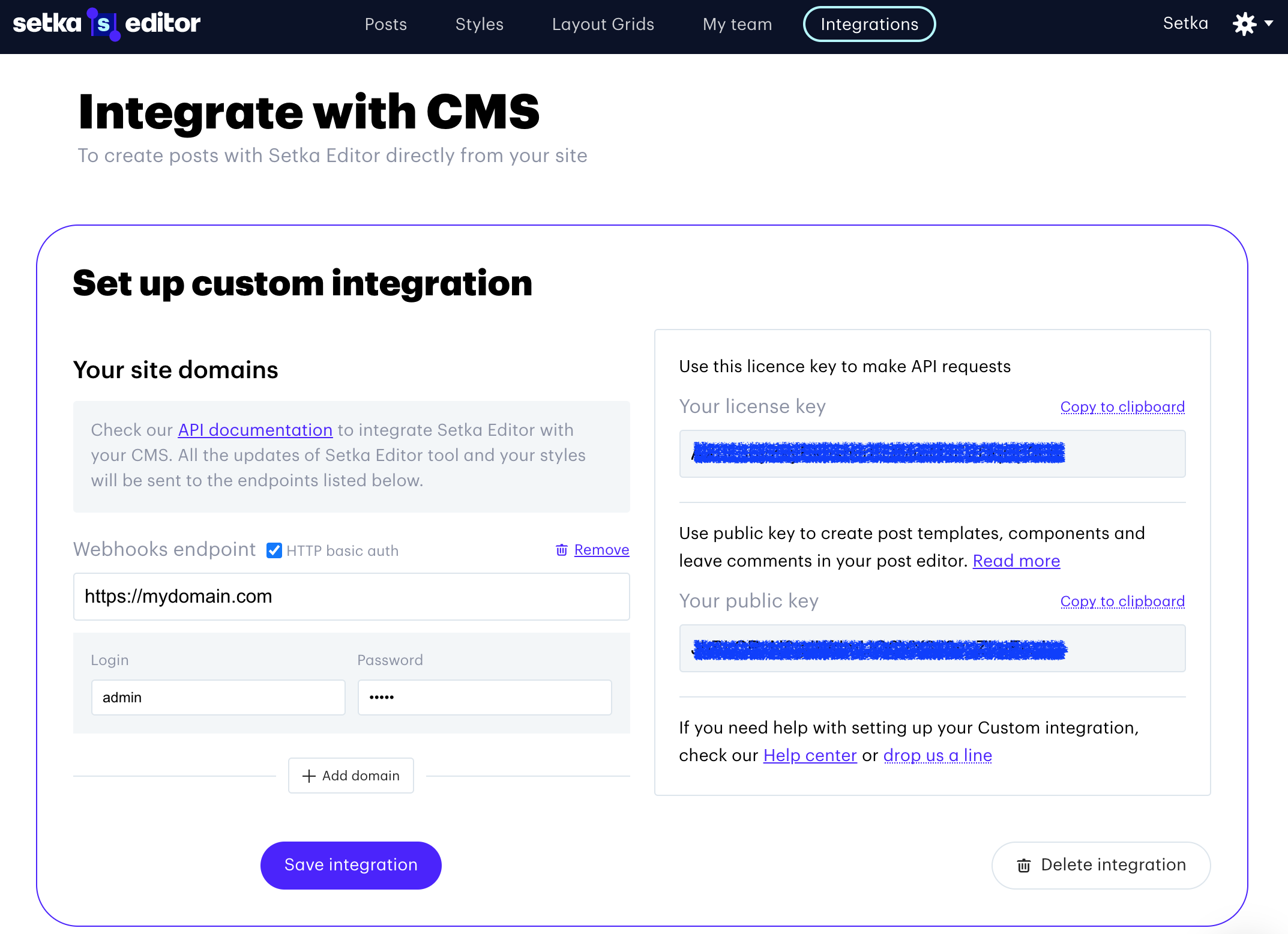Open the Layout Grids tab
This screenshot has height=934, width=1288.
(x=603, y=24)
